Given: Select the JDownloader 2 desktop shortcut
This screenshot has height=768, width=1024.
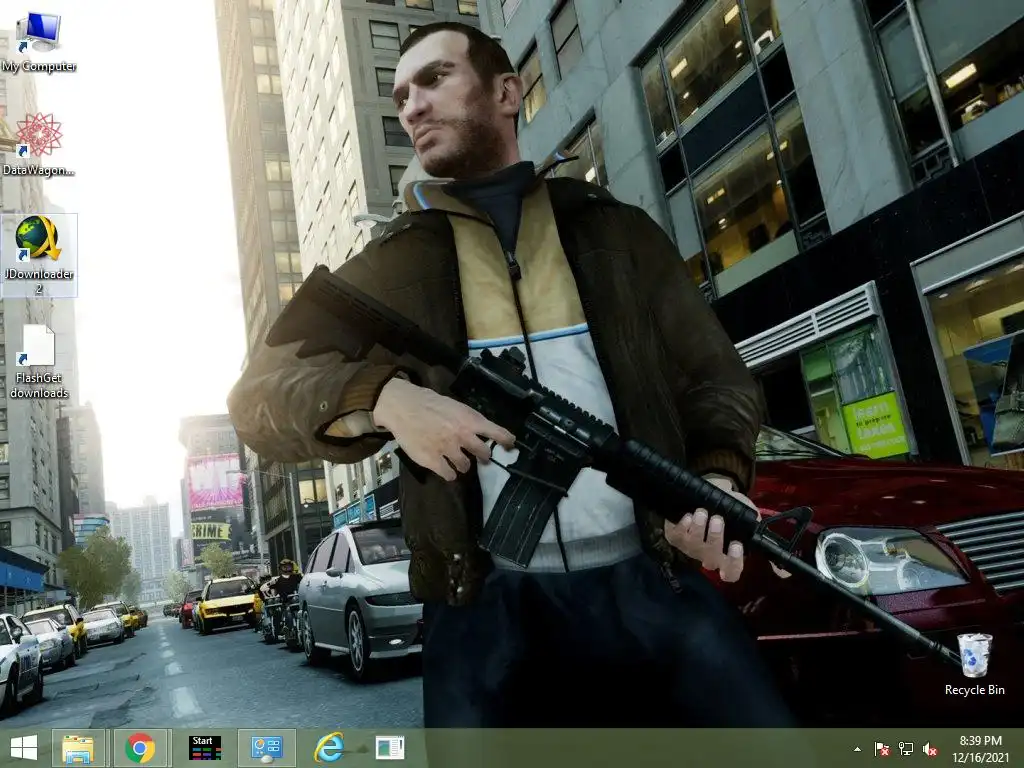Looking at the screenshot, I should point(39,255).
